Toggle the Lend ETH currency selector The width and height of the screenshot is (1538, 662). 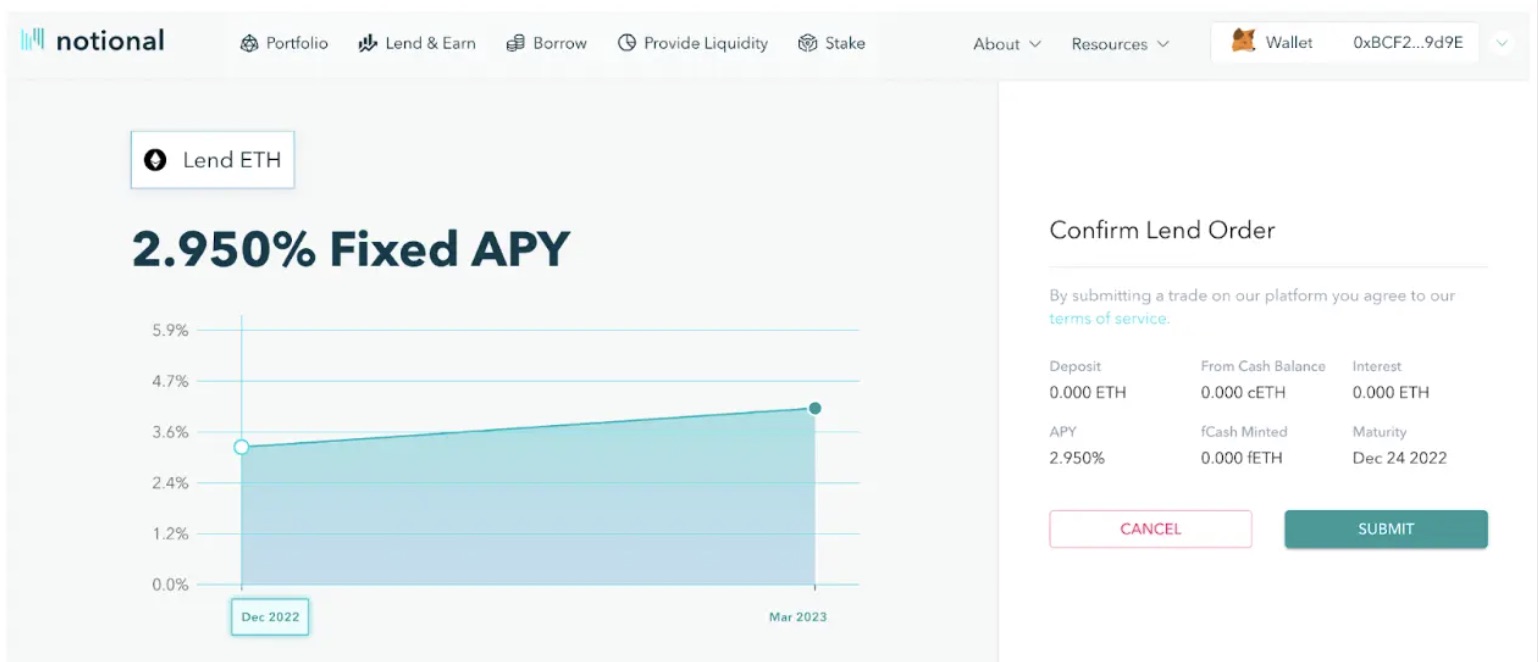212,160
